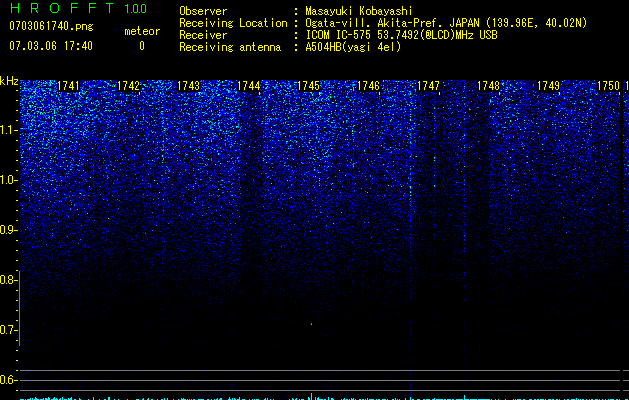
Task: Click the meteor count value 0
Action: tap(142, 46)
